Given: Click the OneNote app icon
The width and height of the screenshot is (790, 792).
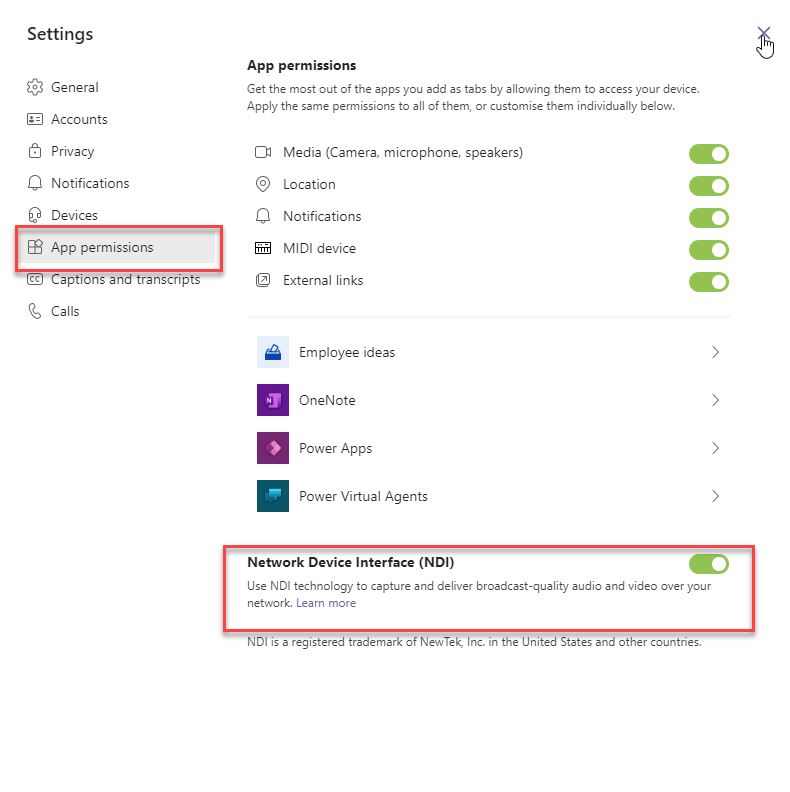Looking at the screenshot, I should [273, 400].
